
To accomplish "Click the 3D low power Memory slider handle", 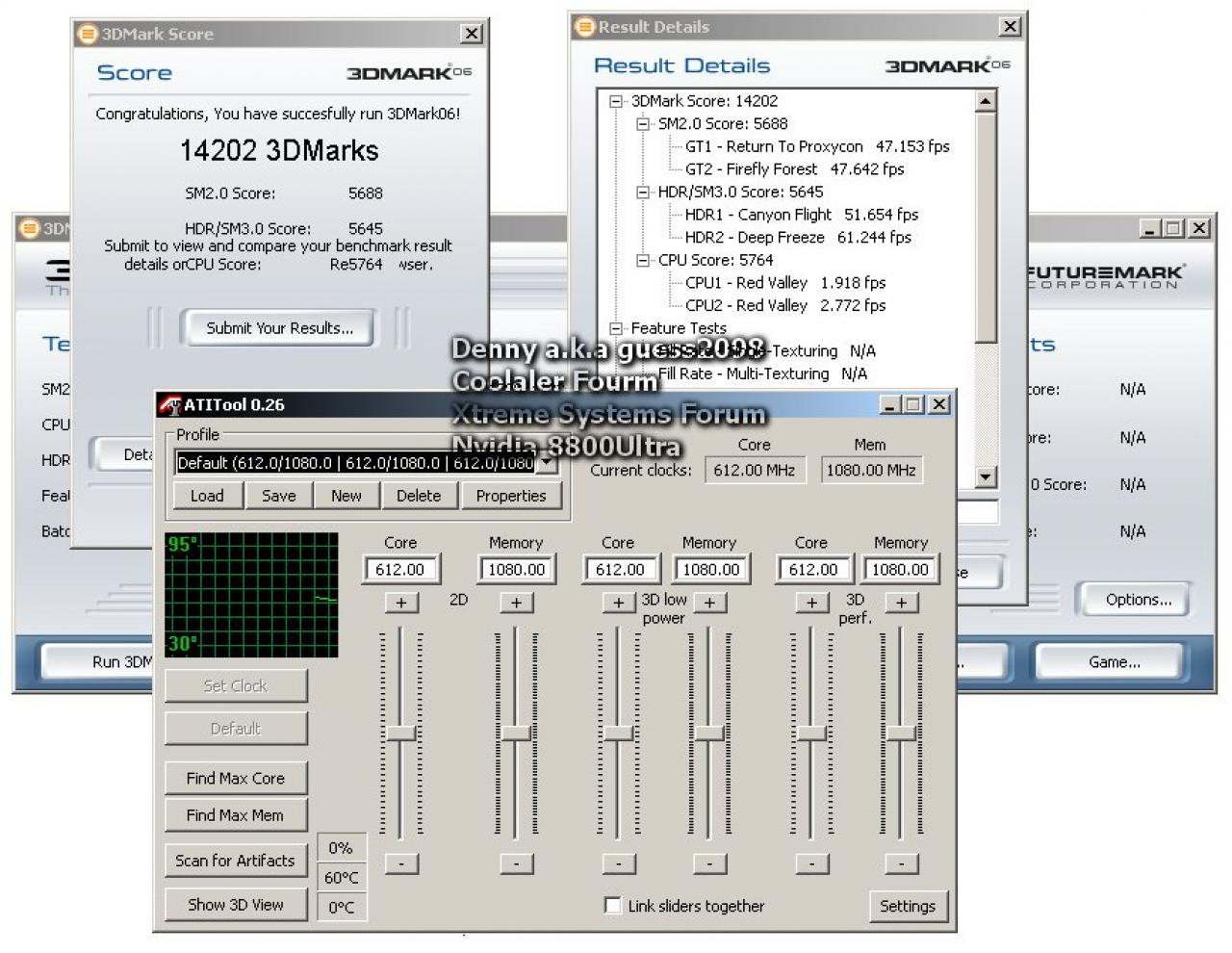I will tap(709, 733).
